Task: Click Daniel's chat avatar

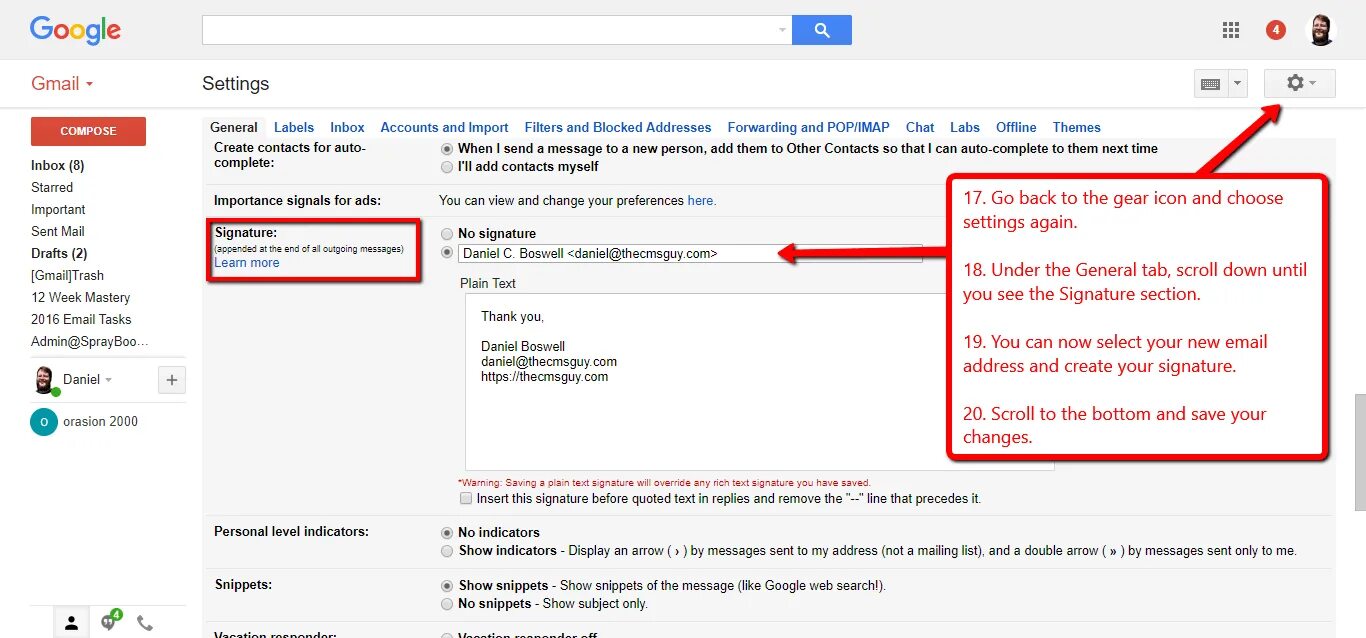Action: tap(44, 380)
